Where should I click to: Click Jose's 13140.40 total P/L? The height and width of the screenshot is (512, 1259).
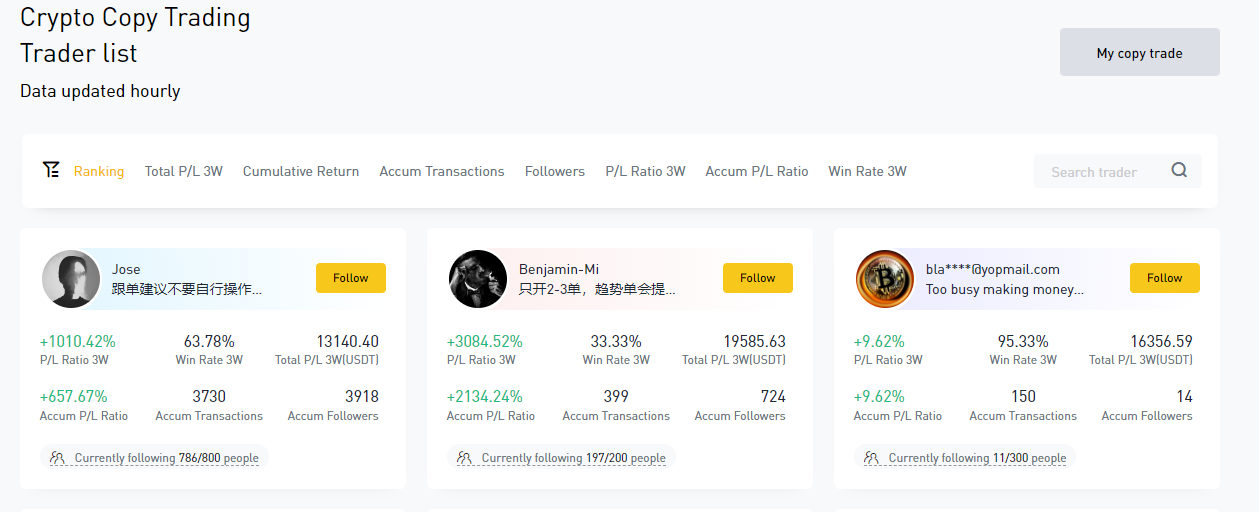point(348,341)
